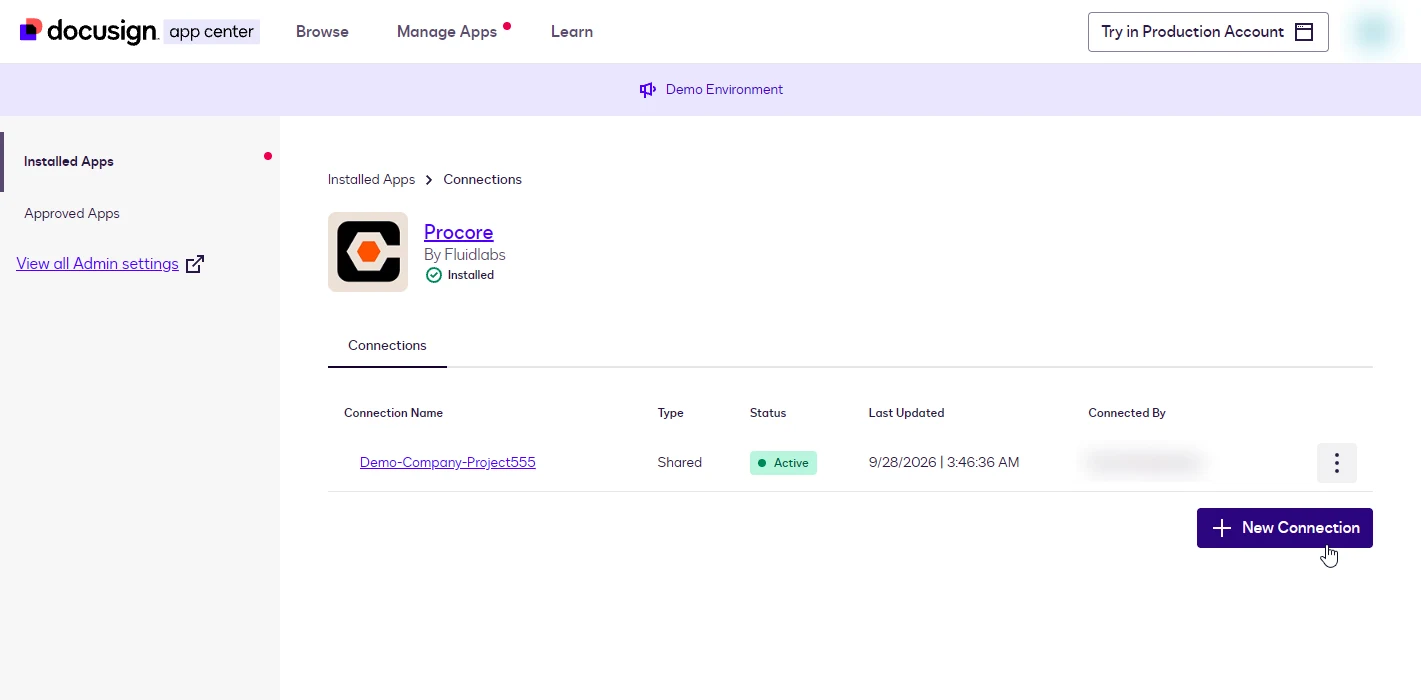The image size is (1421, 700).
Task: Click the Docusign logo
Action: click(139, 31)
